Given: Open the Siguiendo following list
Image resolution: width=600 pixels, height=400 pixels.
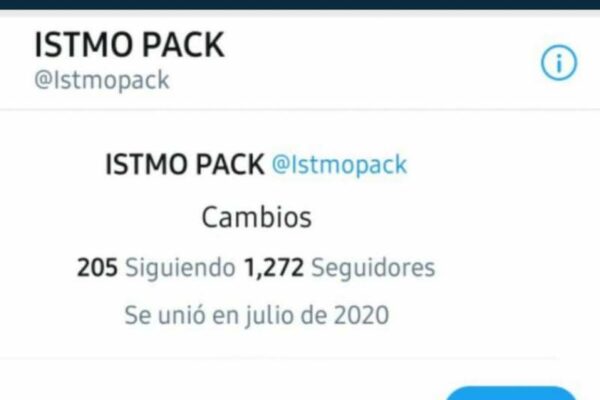Looking at the screenshot, I should tap(180, 268).
